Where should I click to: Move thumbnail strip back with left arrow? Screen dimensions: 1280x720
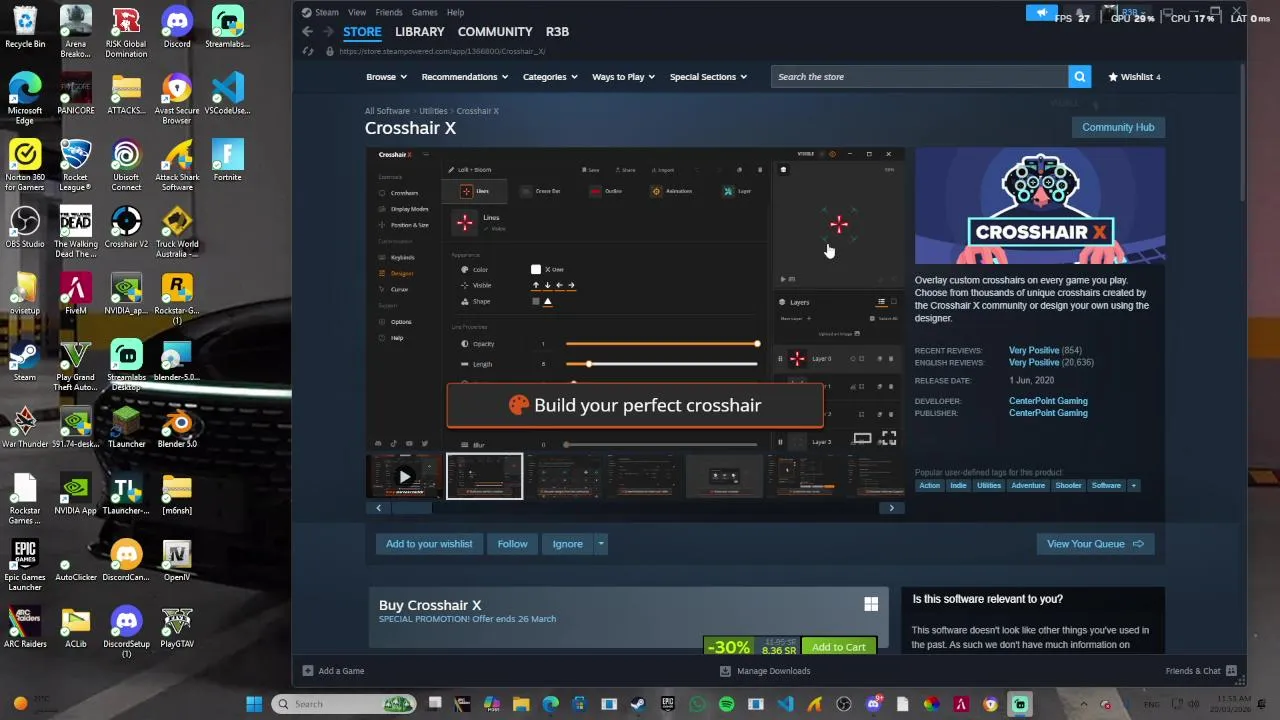[x=378, y=508]
